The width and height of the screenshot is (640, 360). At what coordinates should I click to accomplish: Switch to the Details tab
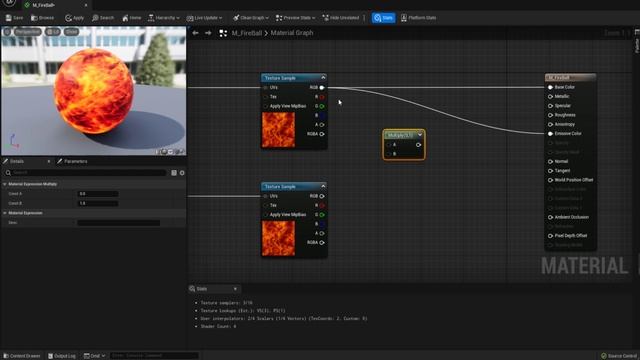tap(16, 162)
